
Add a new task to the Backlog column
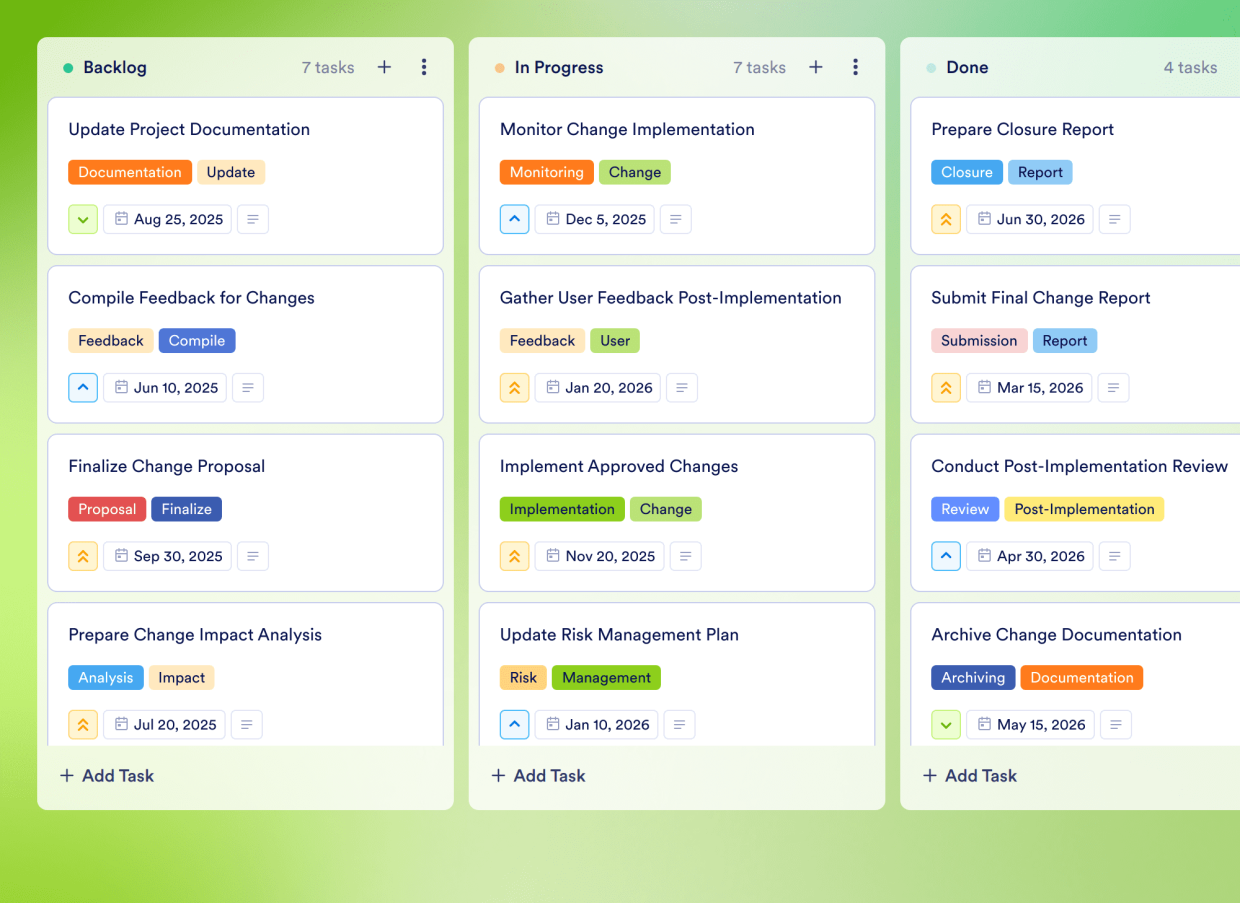click(384, 67)
